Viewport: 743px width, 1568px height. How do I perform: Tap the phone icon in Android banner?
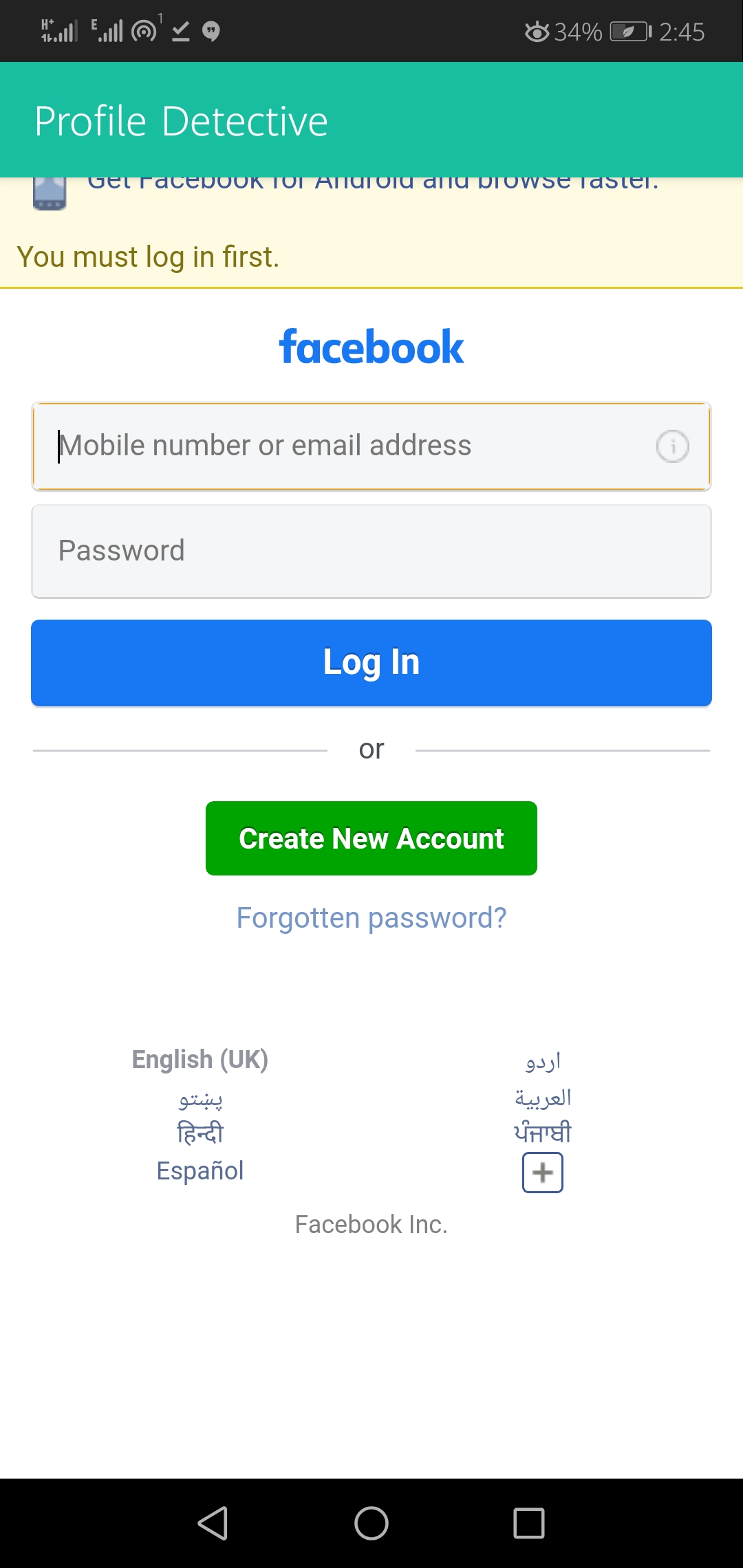tap(50, 193)
